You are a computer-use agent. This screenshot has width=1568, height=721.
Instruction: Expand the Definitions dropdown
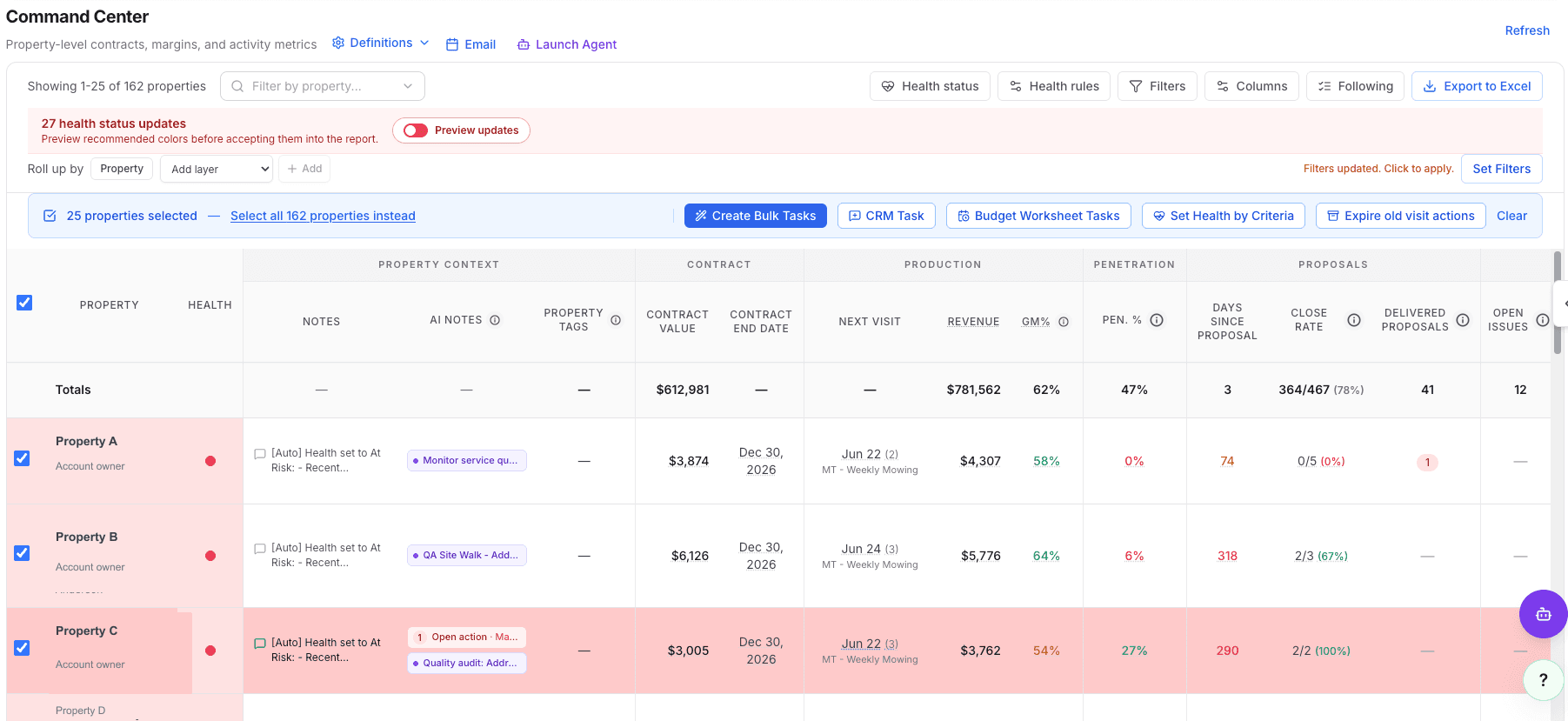click(381, 43)
